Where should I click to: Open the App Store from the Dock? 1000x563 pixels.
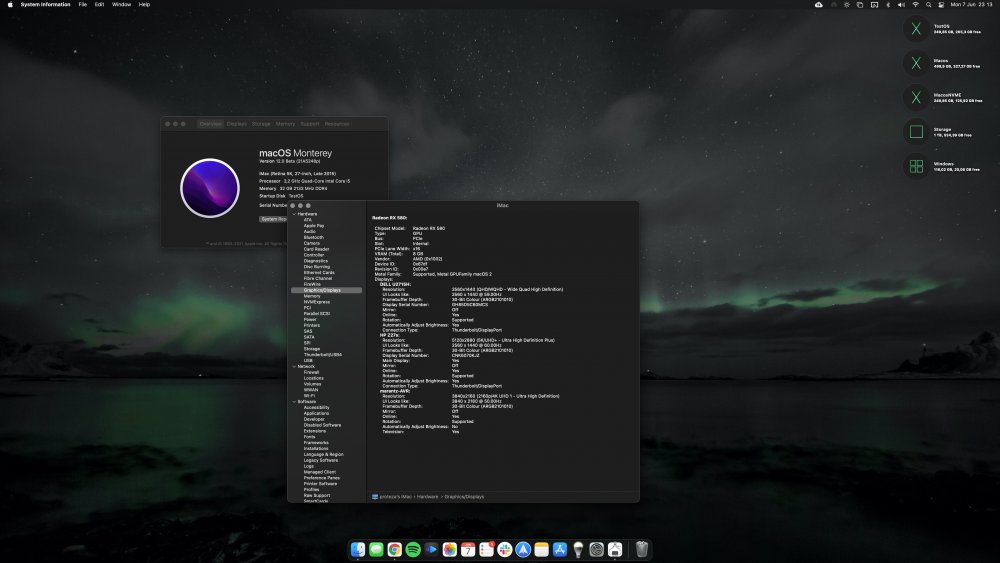pyautogui.click(x=560, y=549)
